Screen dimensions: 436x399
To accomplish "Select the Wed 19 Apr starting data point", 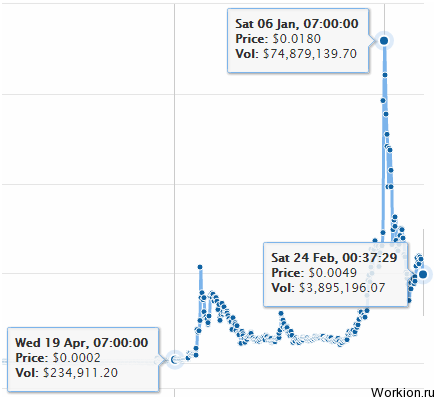I will 174,360.
